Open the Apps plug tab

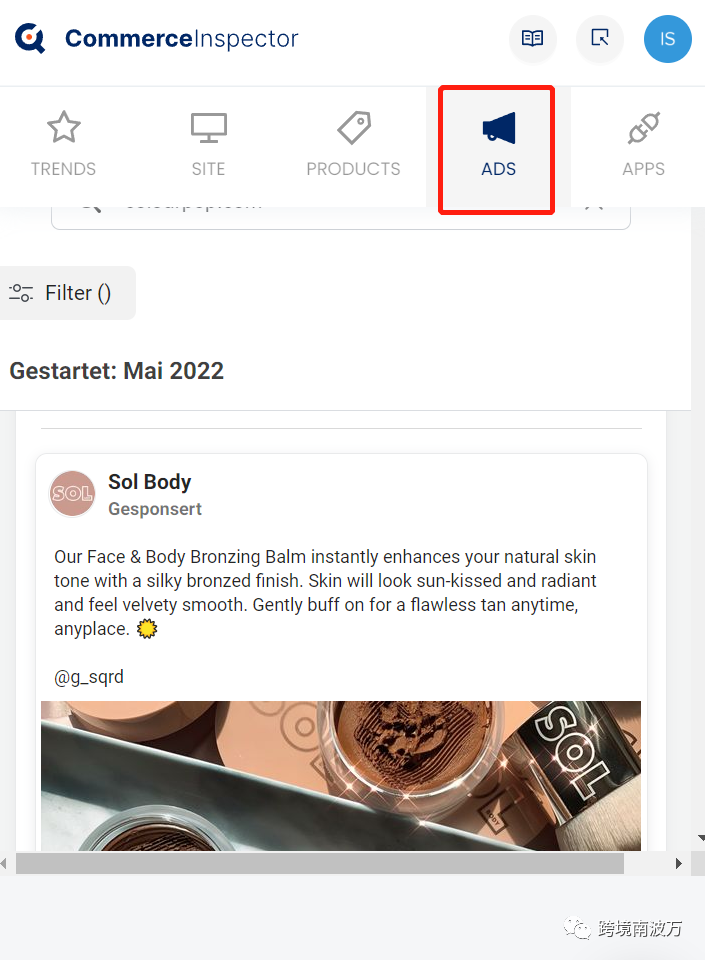coord(643,146)
